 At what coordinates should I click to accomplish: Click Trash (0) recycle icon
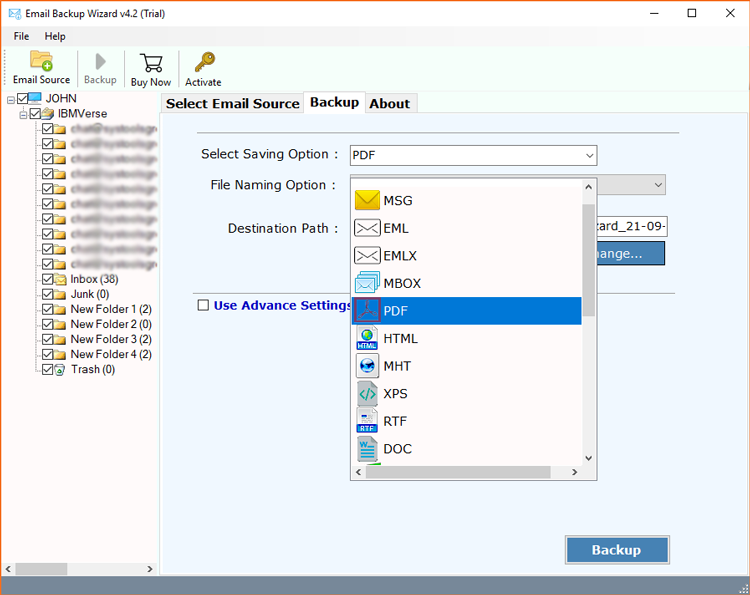click(60, 370)
